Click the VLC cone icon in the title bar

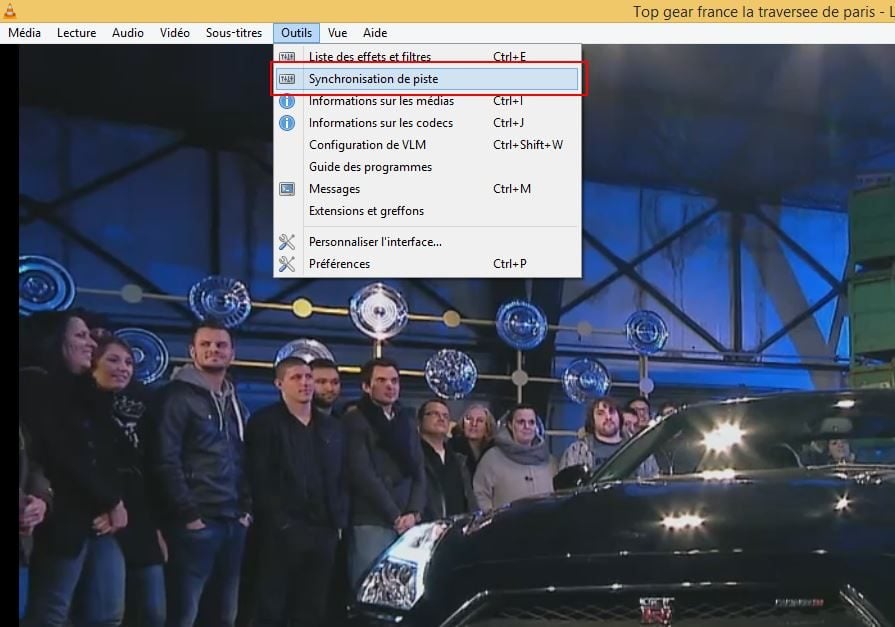(10, 10)
